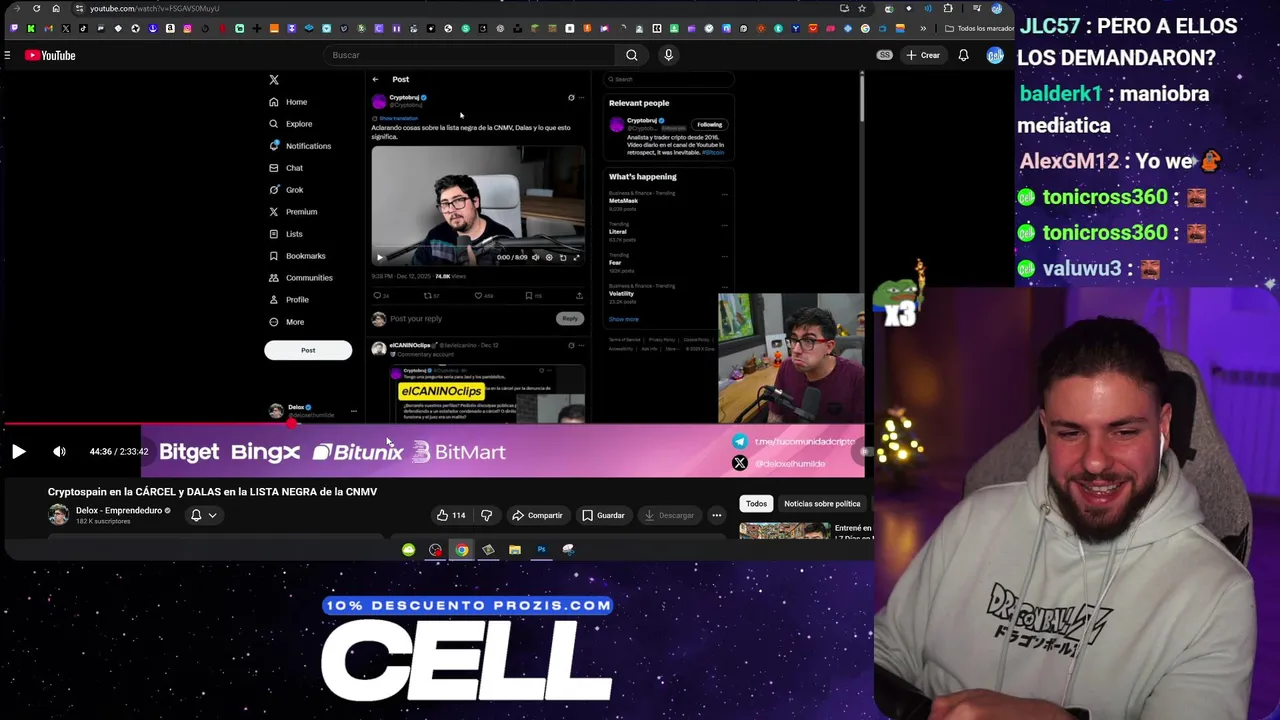
Task: Open the green round app in taskbar
Action: click(408, 549)
